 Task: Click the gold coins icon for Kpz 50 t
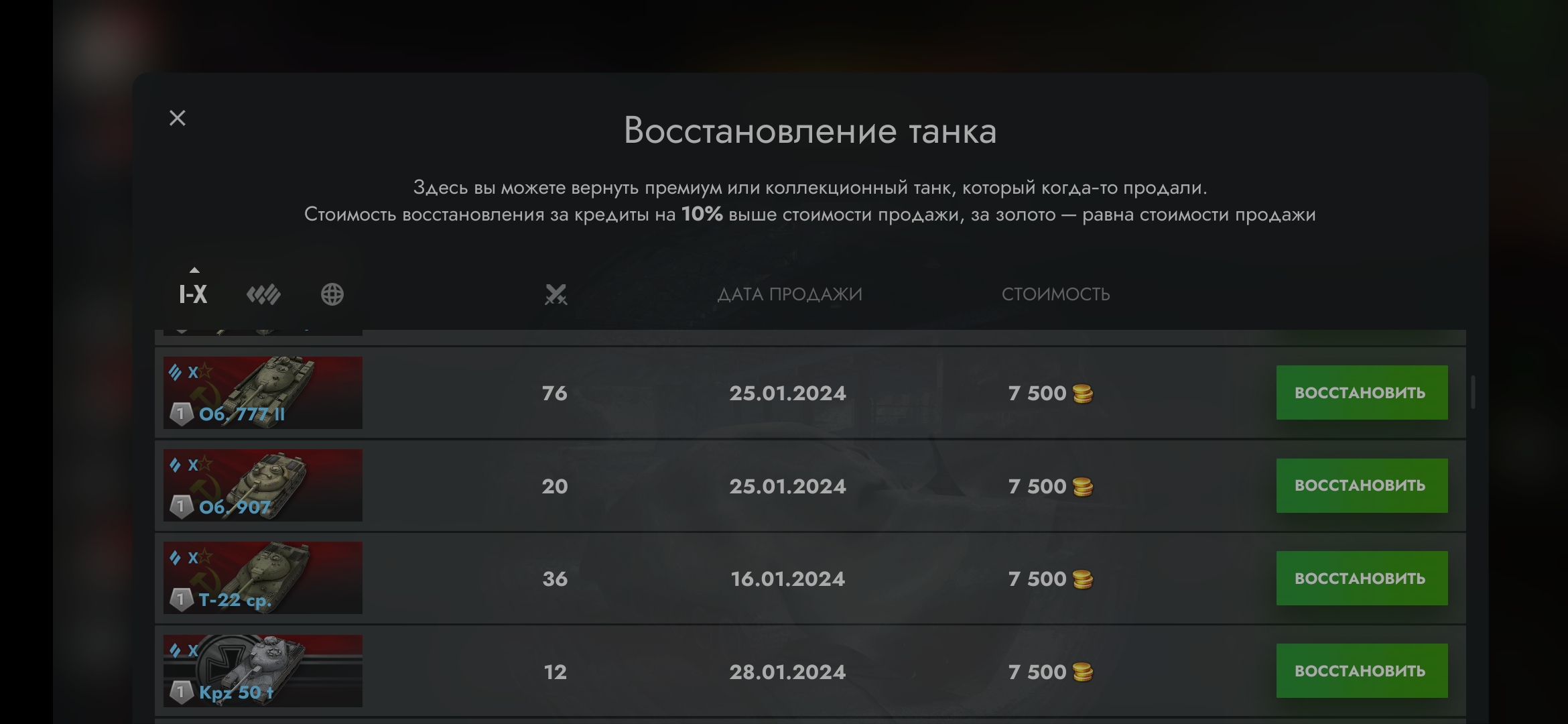1082,672
